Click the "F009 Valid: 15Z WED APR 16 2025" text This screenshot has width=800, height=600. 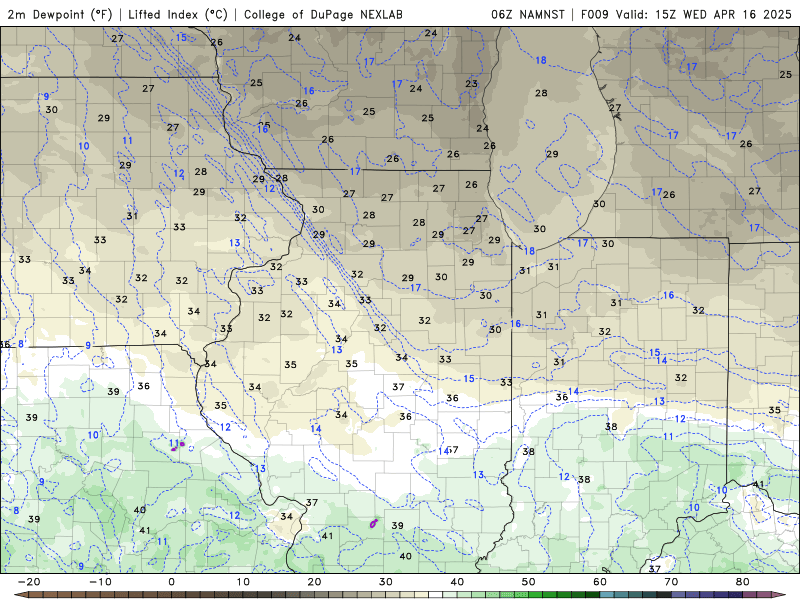click(x=686, y=14)
